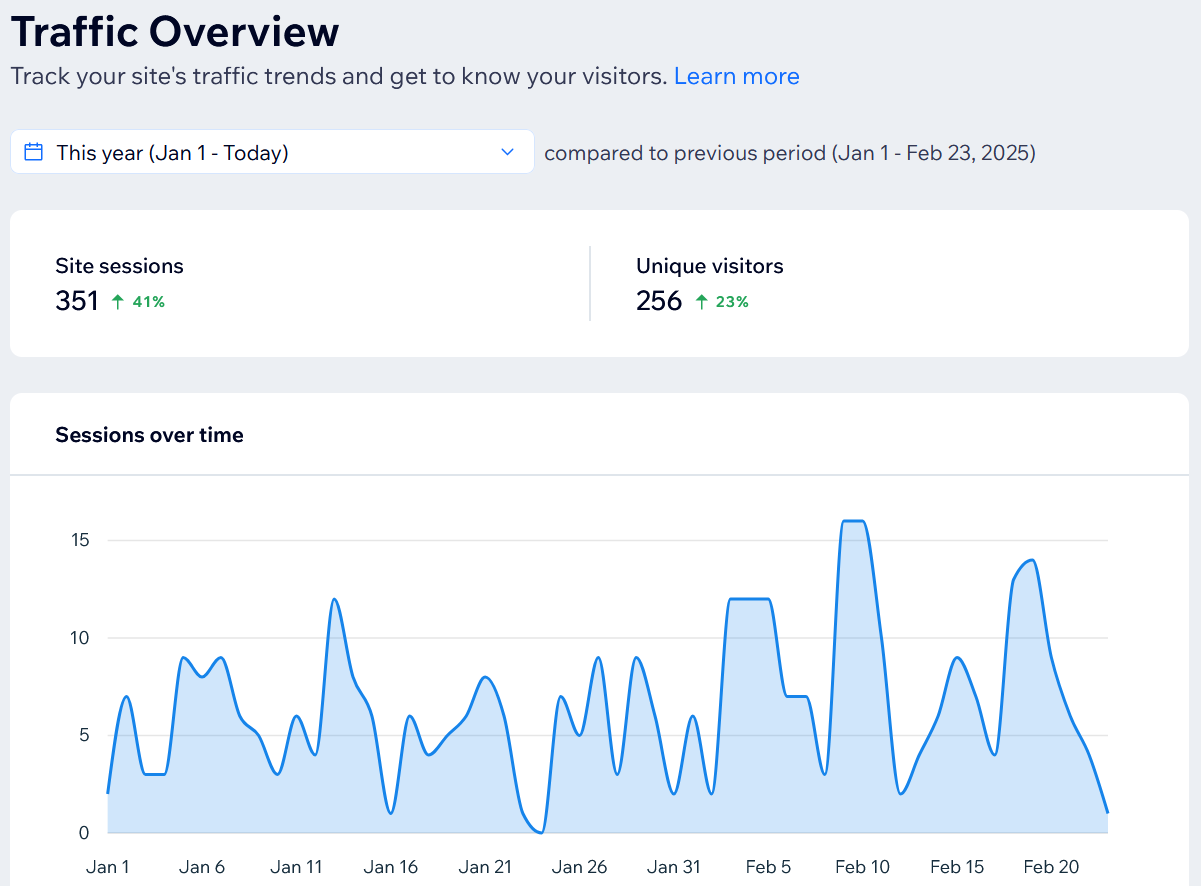The height and width of the screenshot is (886, 1201).
Task: Select the 'Unique visitors' metric
Action: click(709, 266)
